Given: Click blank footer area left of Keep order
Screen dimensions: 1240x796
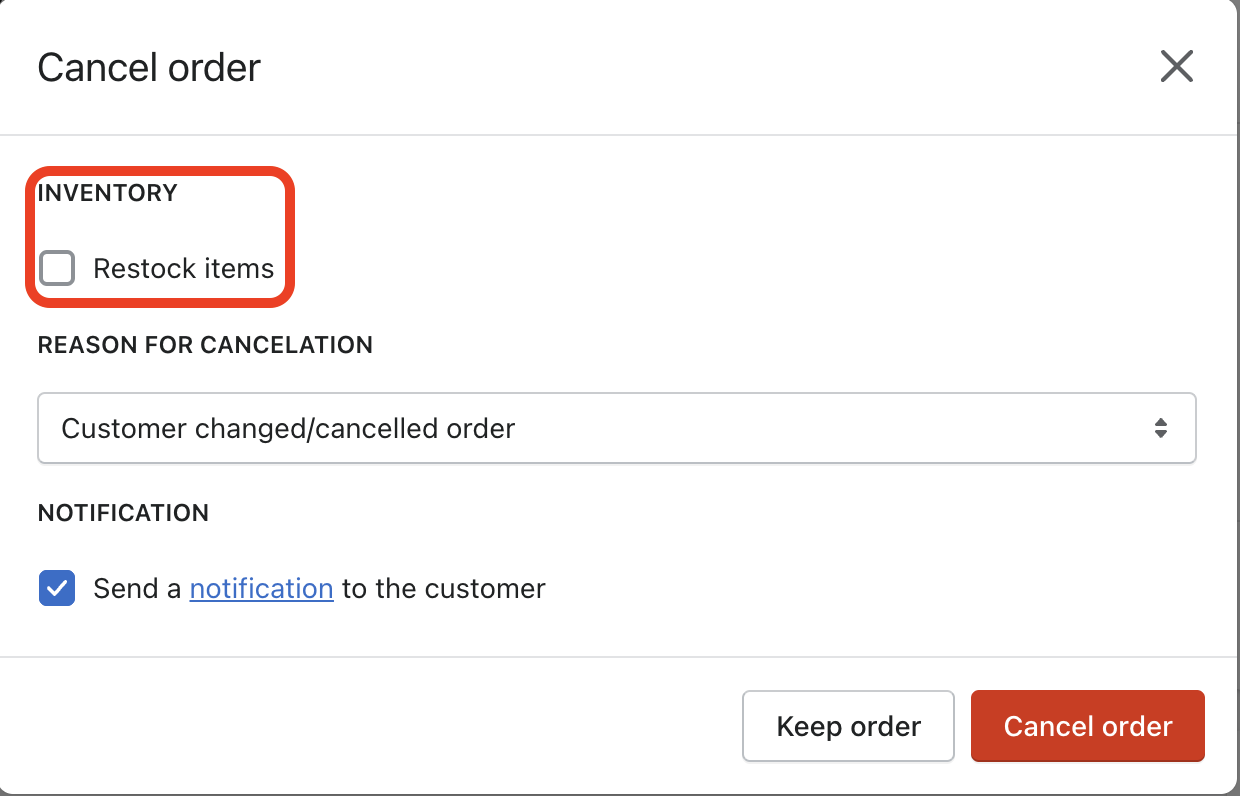Looking at the screenshot, I should pyautogui.click(x=380, y=726).
